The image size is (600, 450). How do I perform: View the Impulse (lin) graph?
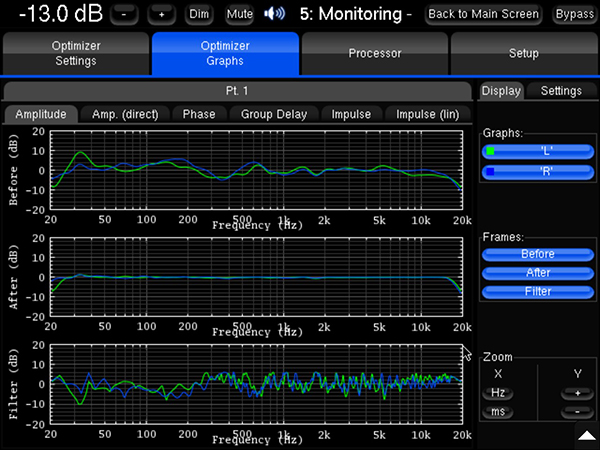427,114
